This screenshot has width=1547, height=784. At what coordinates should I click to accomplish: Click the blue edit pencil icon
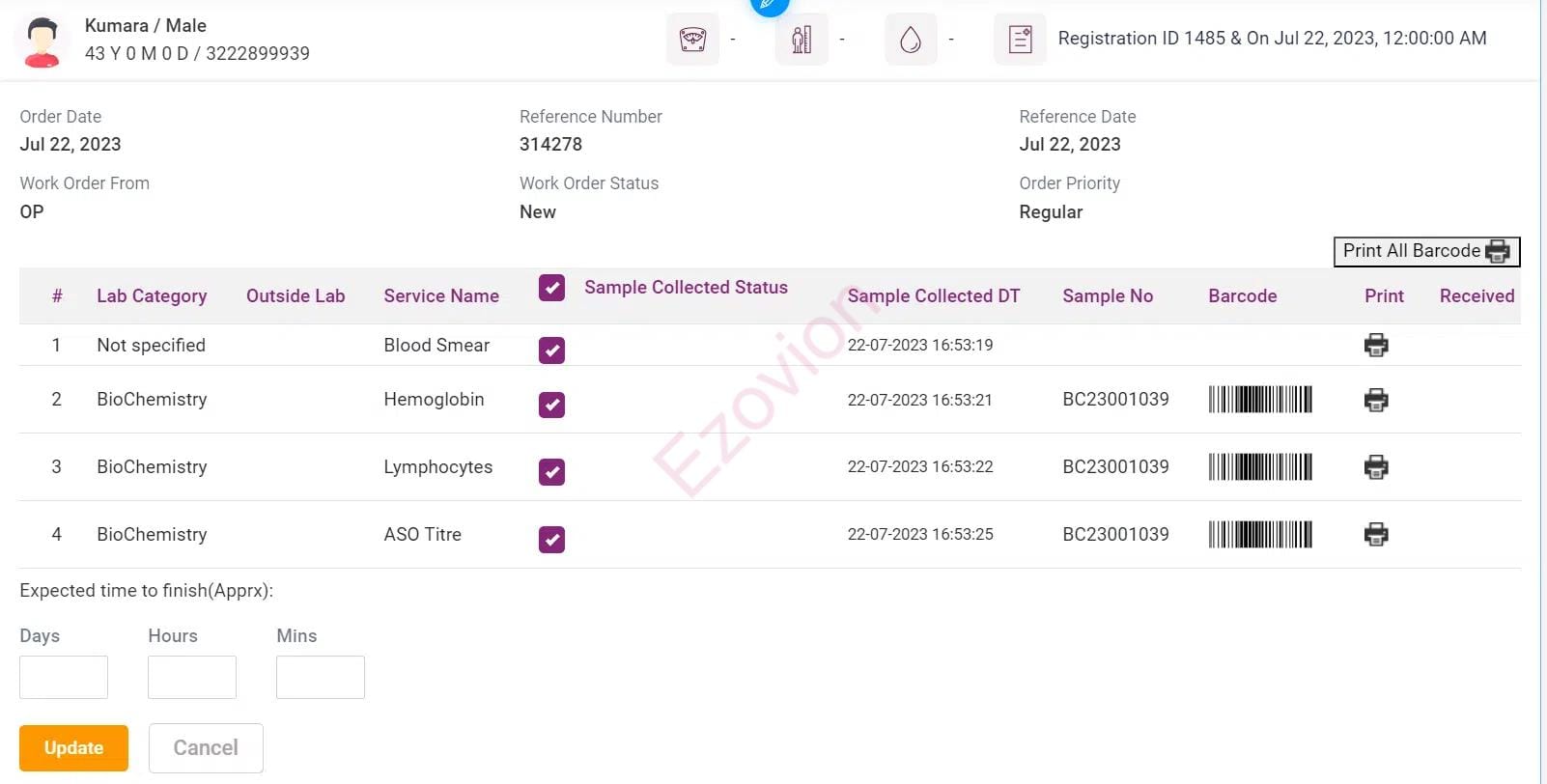click(770, 5)
